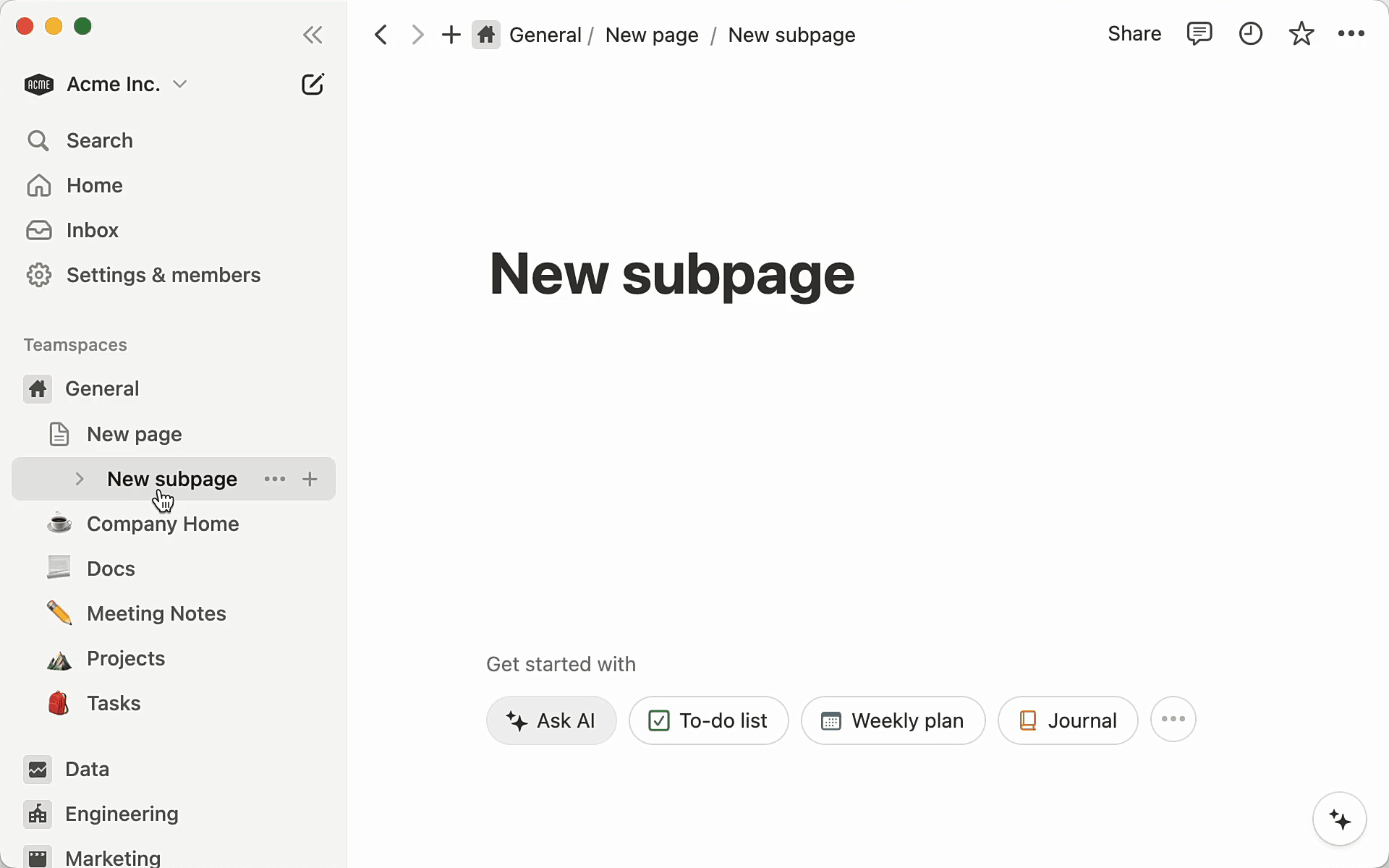Click the Engineering building icon
Screen dimensions: 1389x868
38,814
